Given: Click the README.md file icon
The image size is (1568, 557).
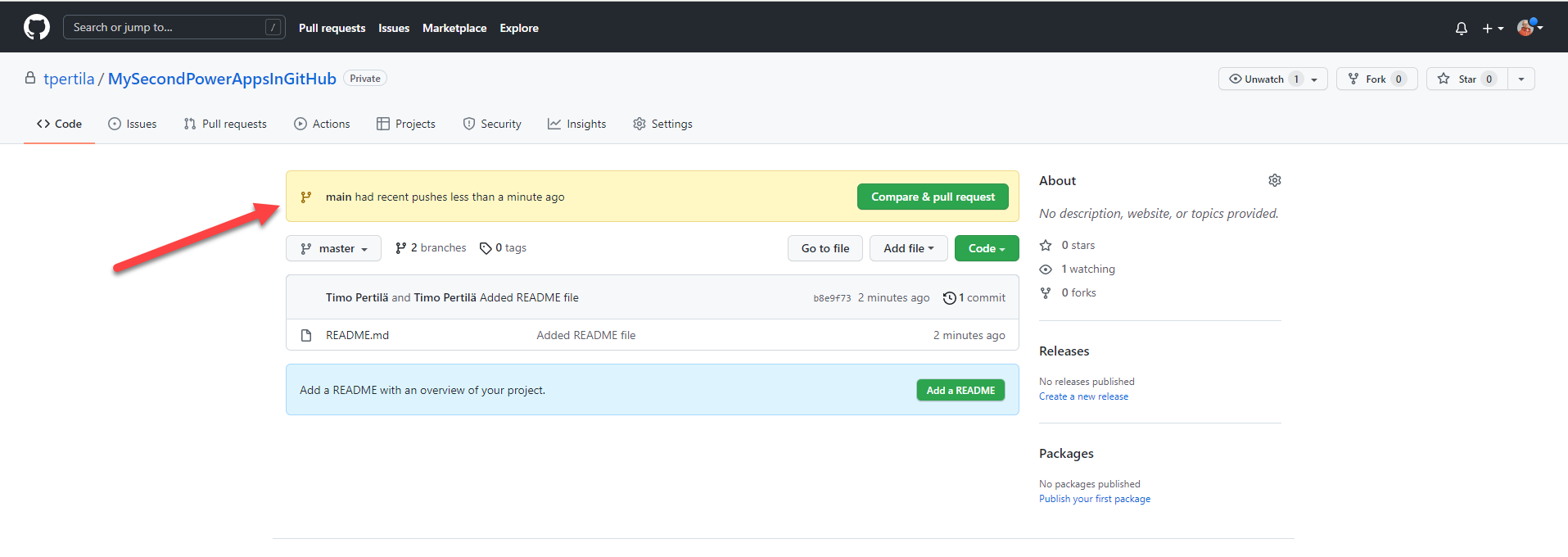Looking at the screenshot, I should 306,335.
